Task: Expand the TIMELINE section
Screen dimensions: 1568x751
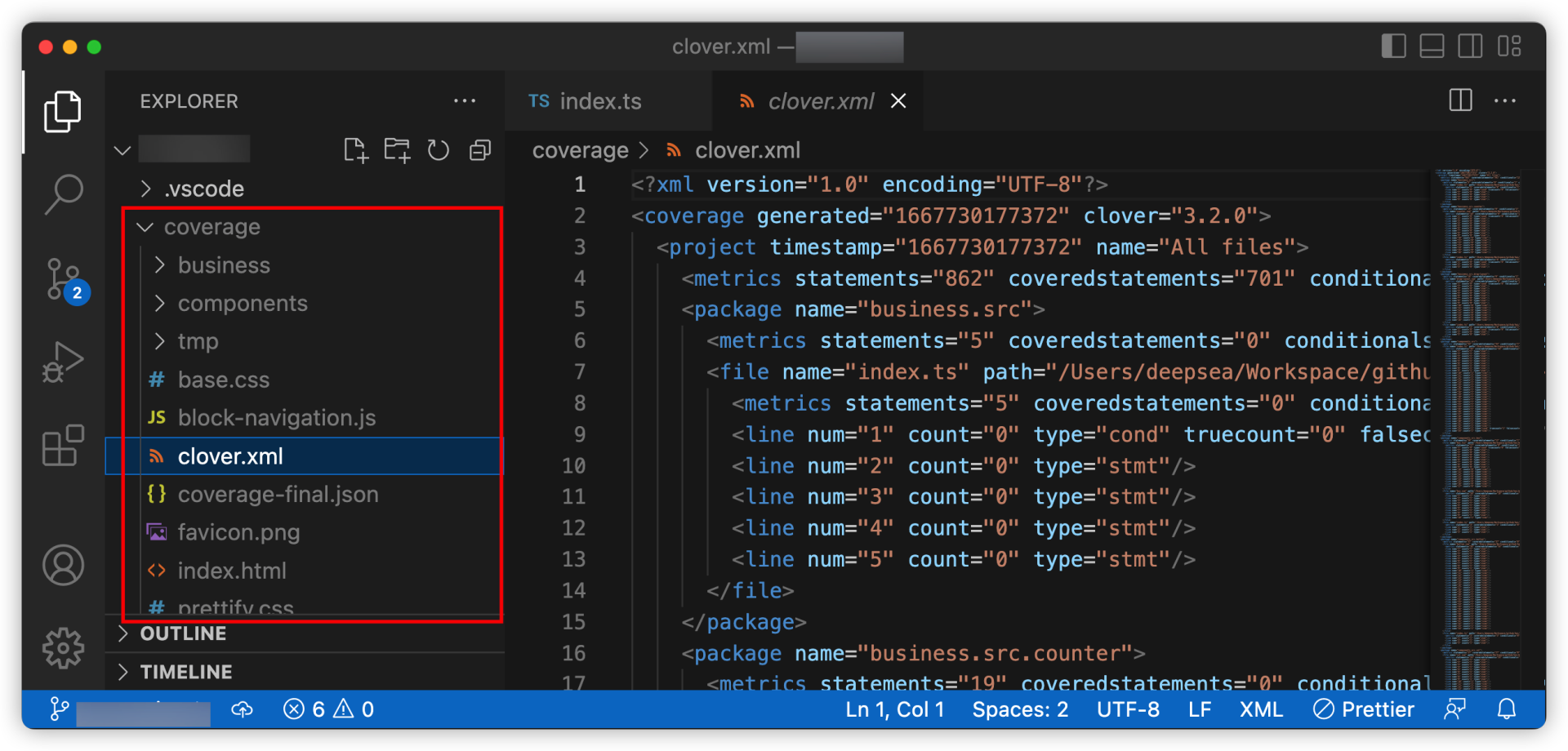Action: point(186,672)
